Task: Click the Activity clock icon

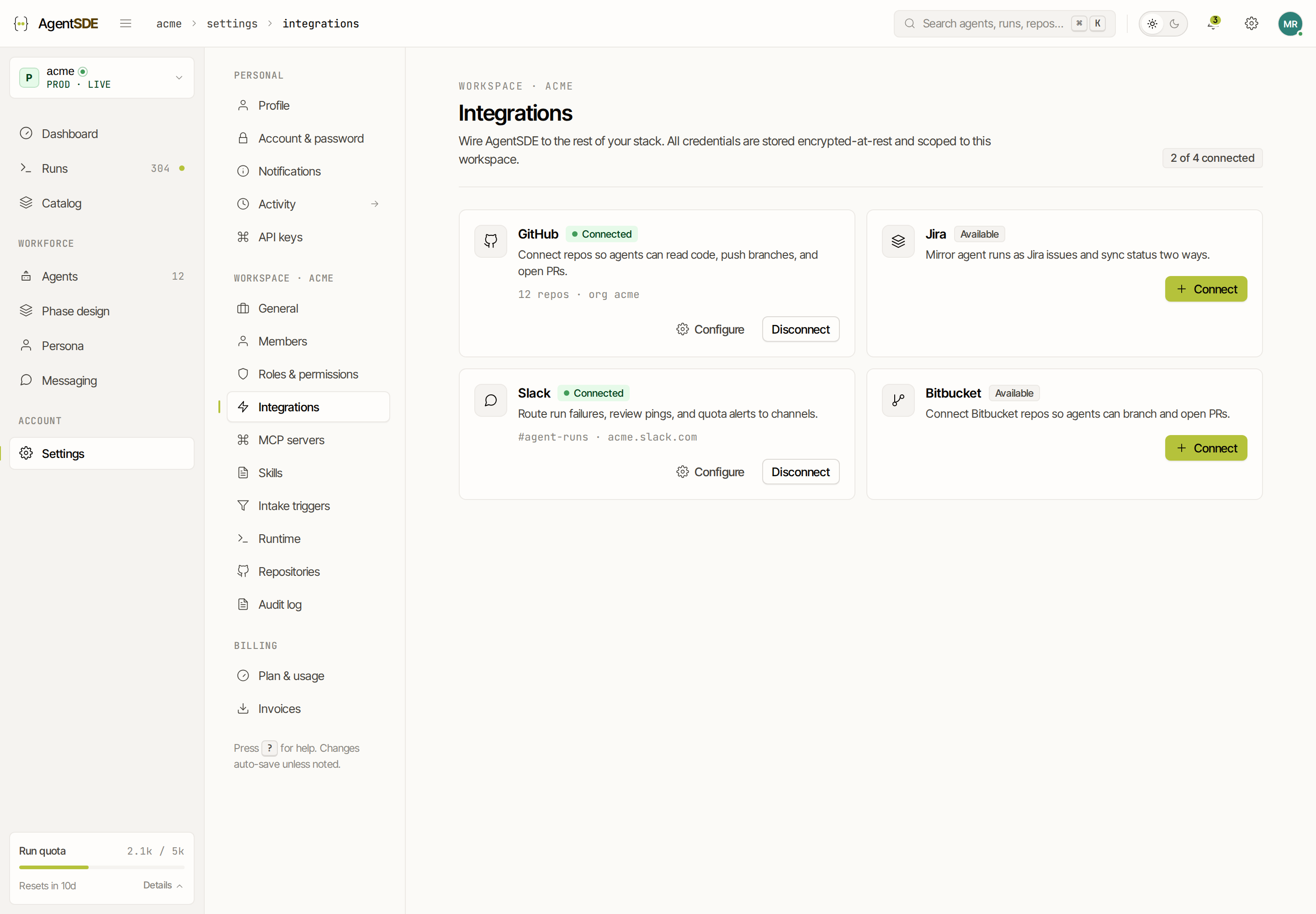Action: point(243,204)
